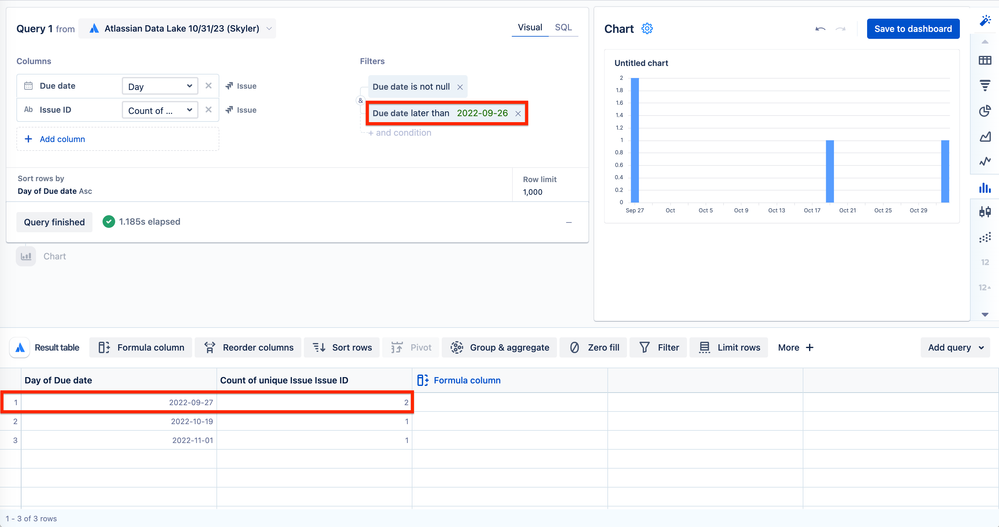Viewport: 999px width, 527px height.
Task: Click the AND '&' filter operator toggle
Action: [x=360, y=101]
